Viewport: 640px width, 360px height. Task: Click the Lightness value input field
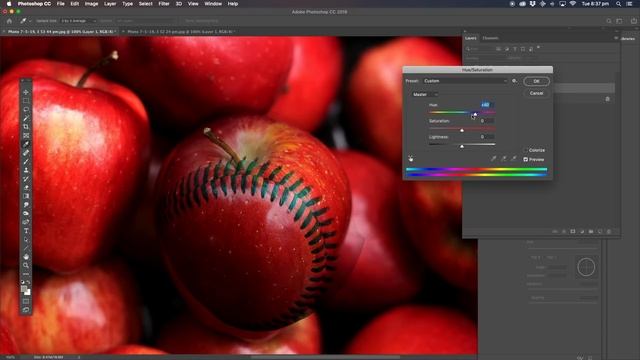click(487, 137)
